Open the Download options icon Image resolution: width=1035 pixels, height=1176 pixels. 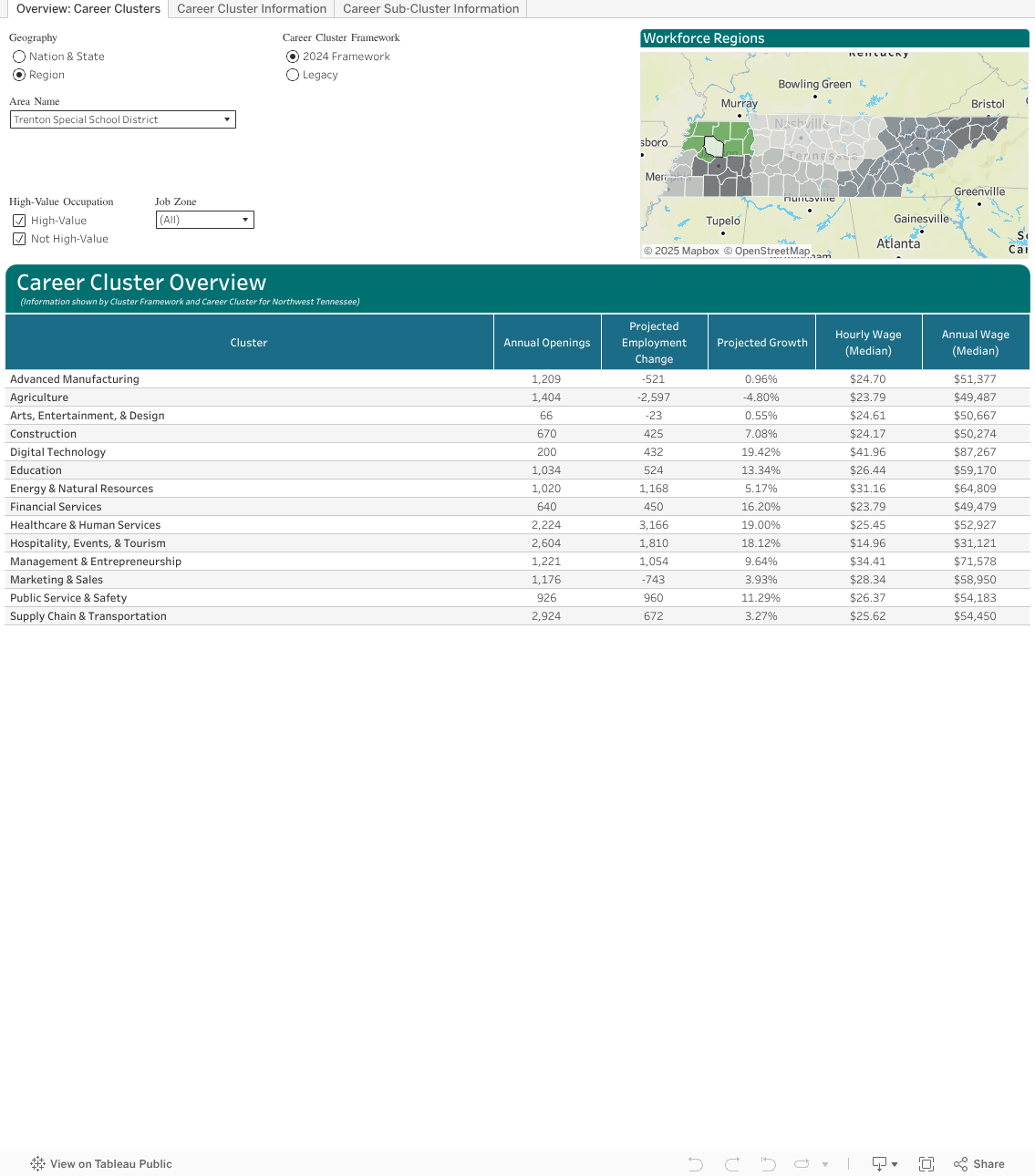(x=885, y=1164)
